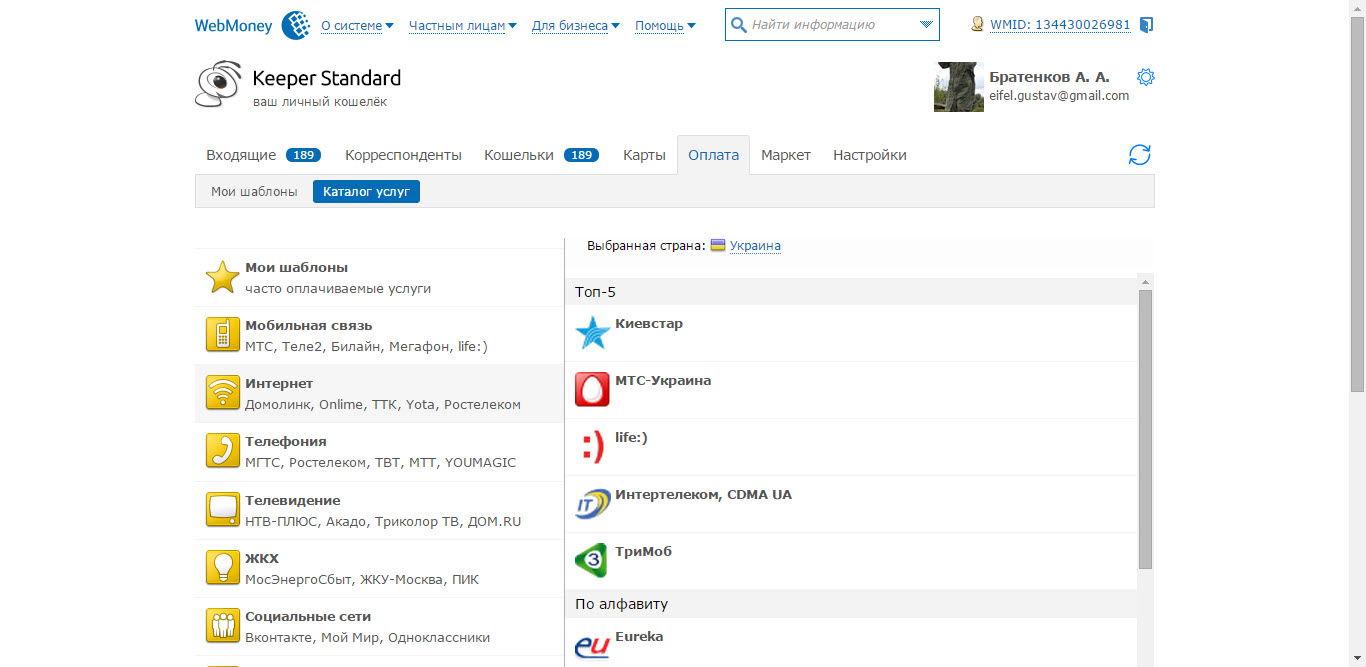Choose the 'Интернет' Wi-Fi icon
The image size is (1366, 667).
tap(222, 393)
